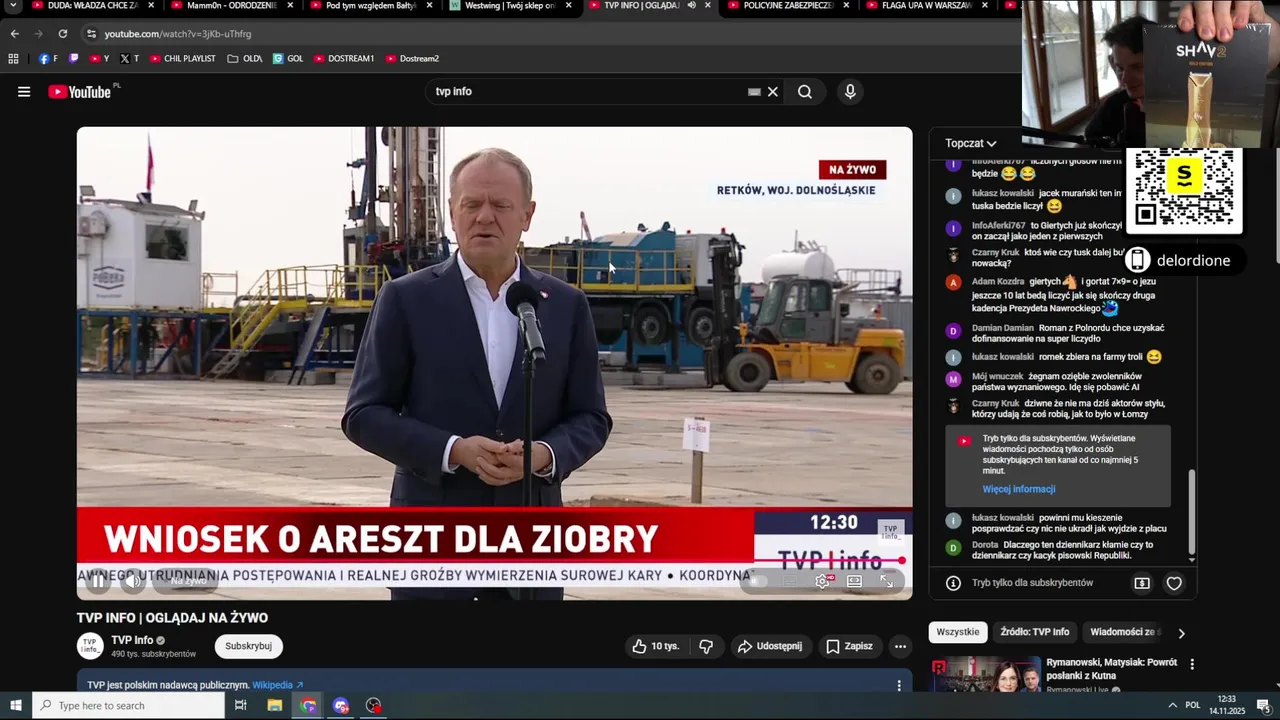Viewport: 1280px width, 720px height.
Task: Like the video with thumbs up
Action: 655,646
